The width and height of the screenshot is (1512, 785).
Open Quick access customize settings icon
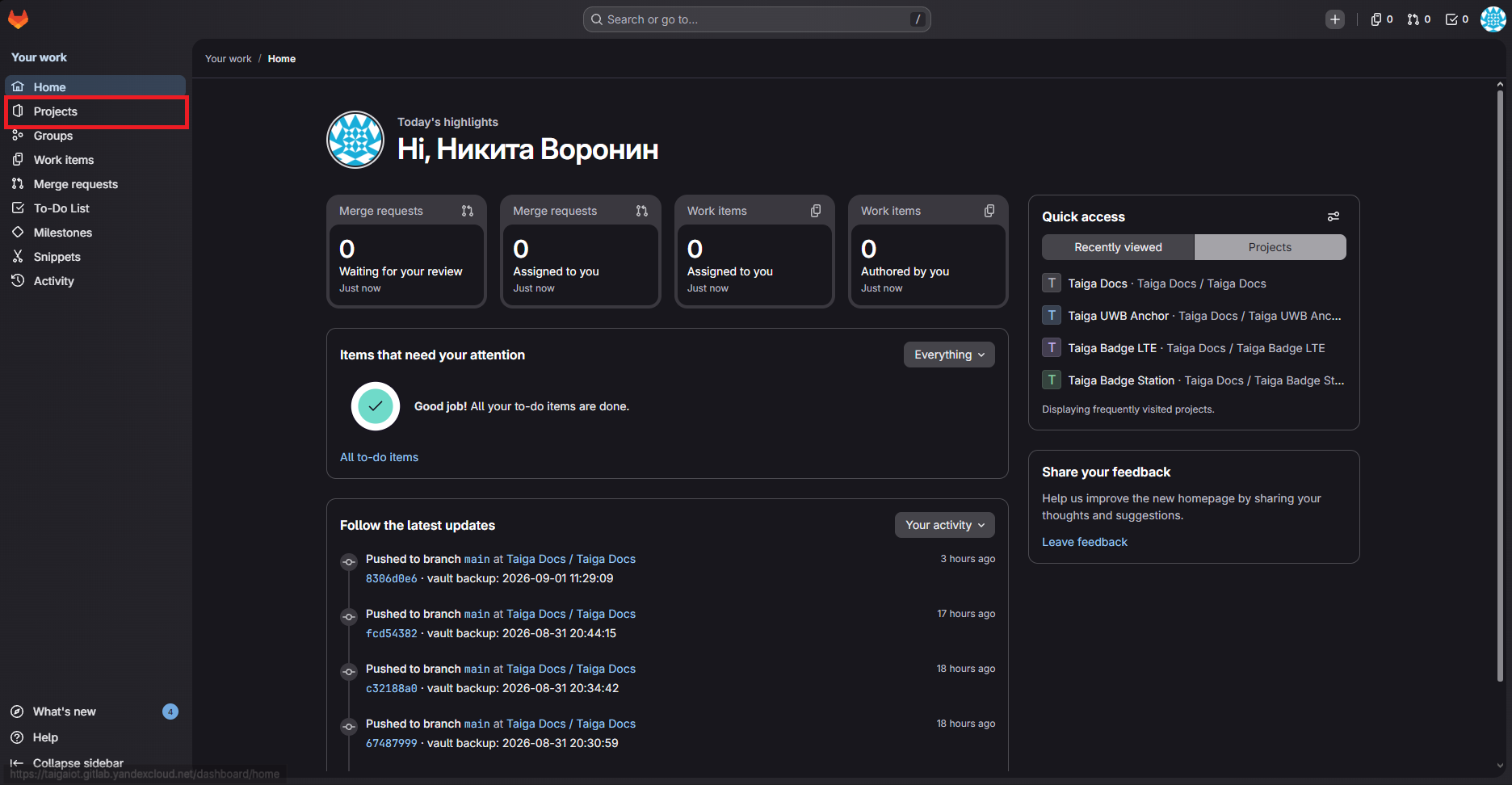(1333, 216)
